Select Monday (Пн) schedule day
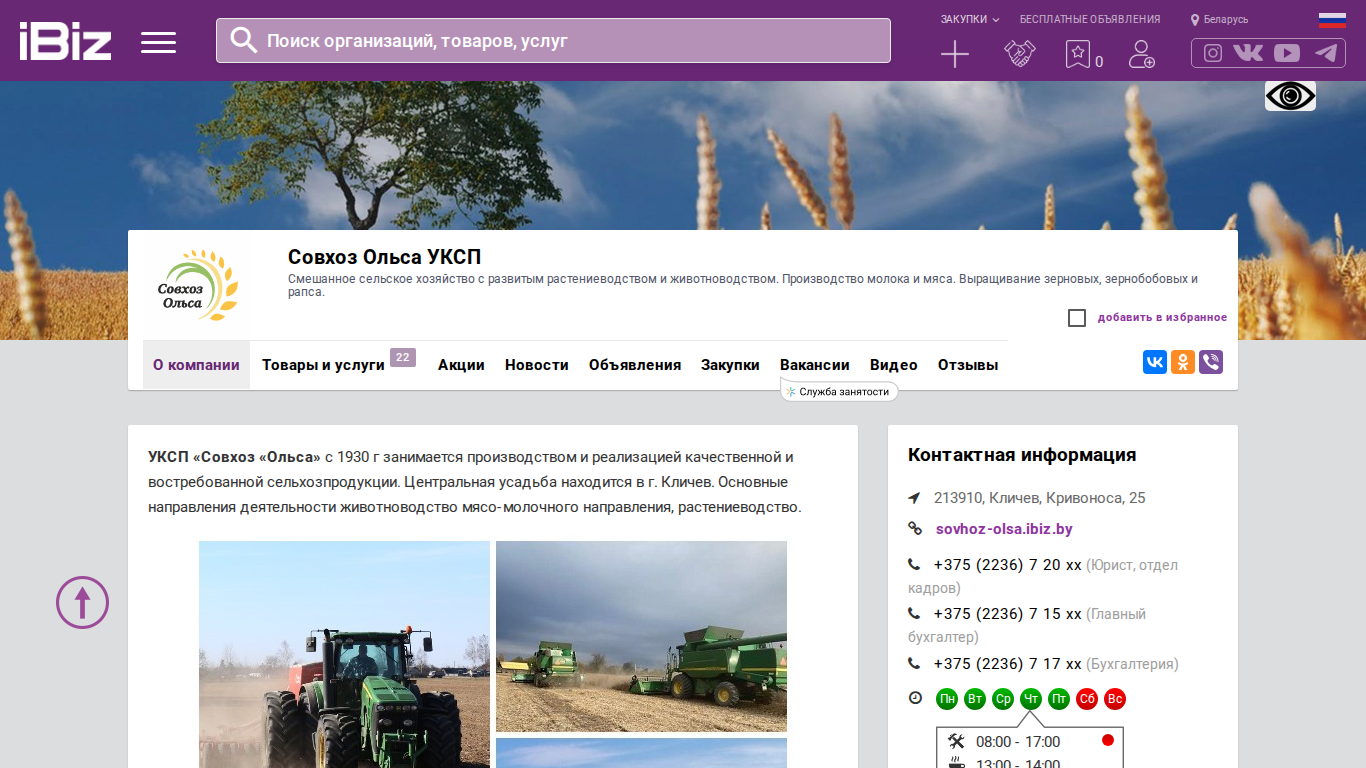Image resolution: width=1366 pixels, height=768 pixels. click(x=947, y=699)
